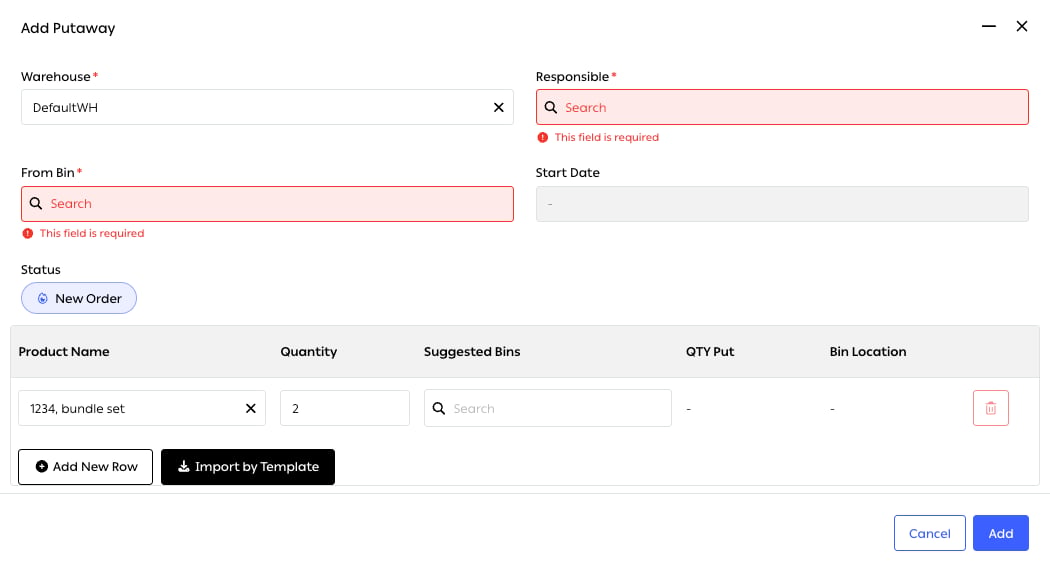Image resolution: width=1050 pixels, height=564 pixels.
Task: Click the disabled Start Date field
Action: [782, 204]
